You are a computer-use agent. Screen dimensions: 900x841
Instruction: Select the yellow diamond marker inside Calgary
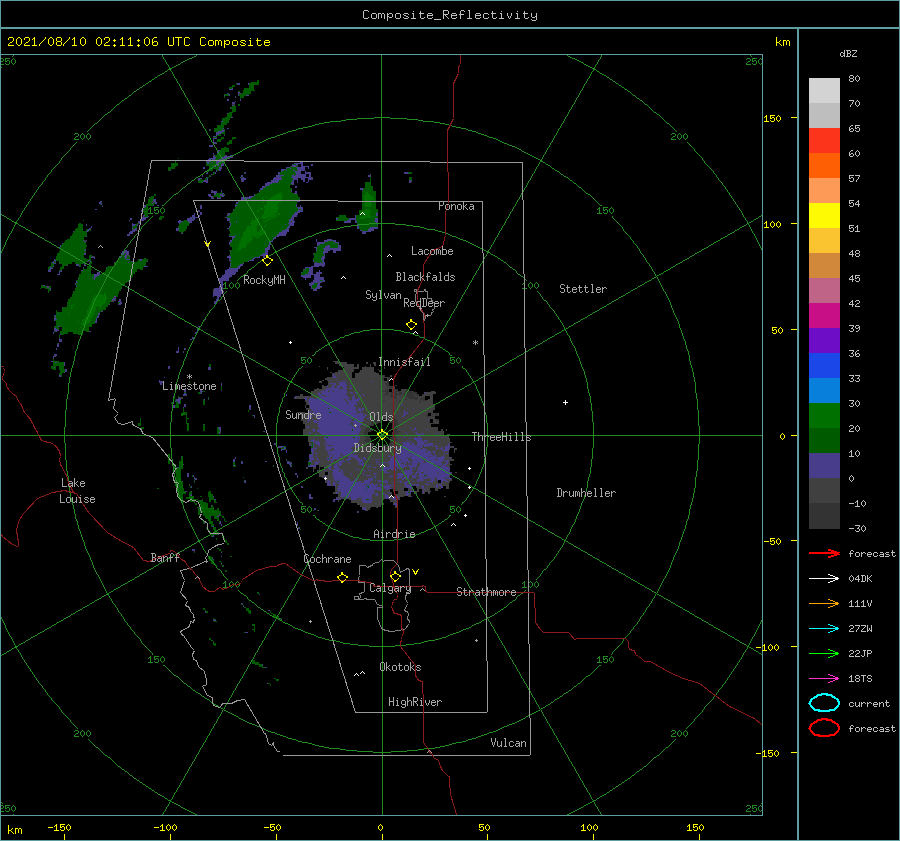[395, 576]
